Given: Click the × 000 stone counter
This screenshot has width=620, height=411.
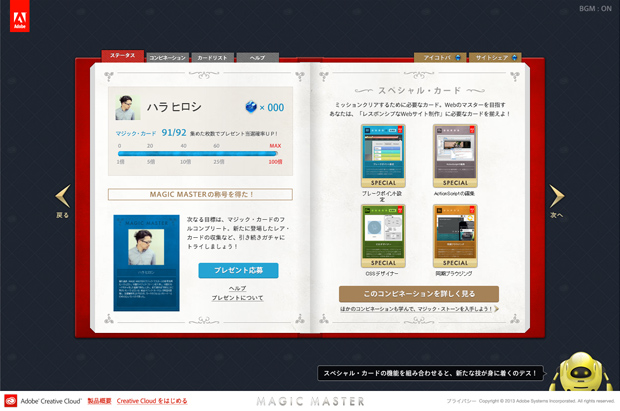Looking at the screenshot, I should coord(272,108).
